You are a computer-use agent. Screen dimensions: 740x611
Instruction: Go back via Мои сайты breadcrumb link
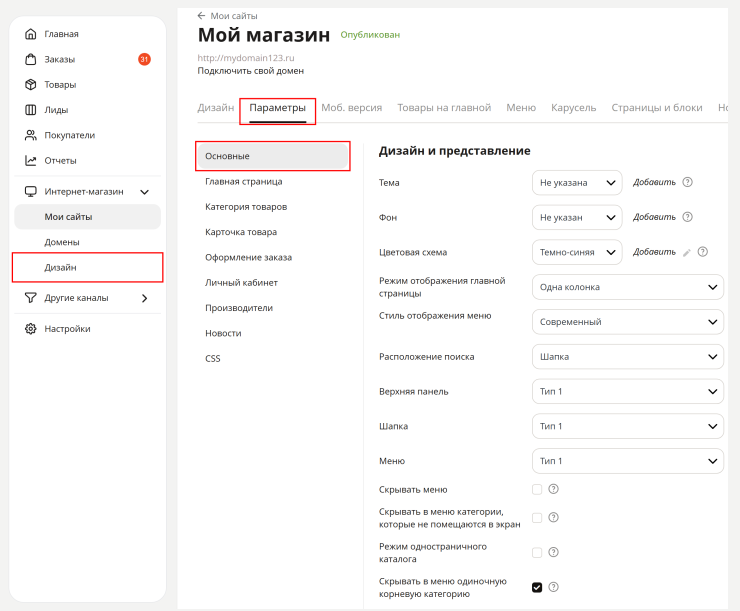pos(234,16)
